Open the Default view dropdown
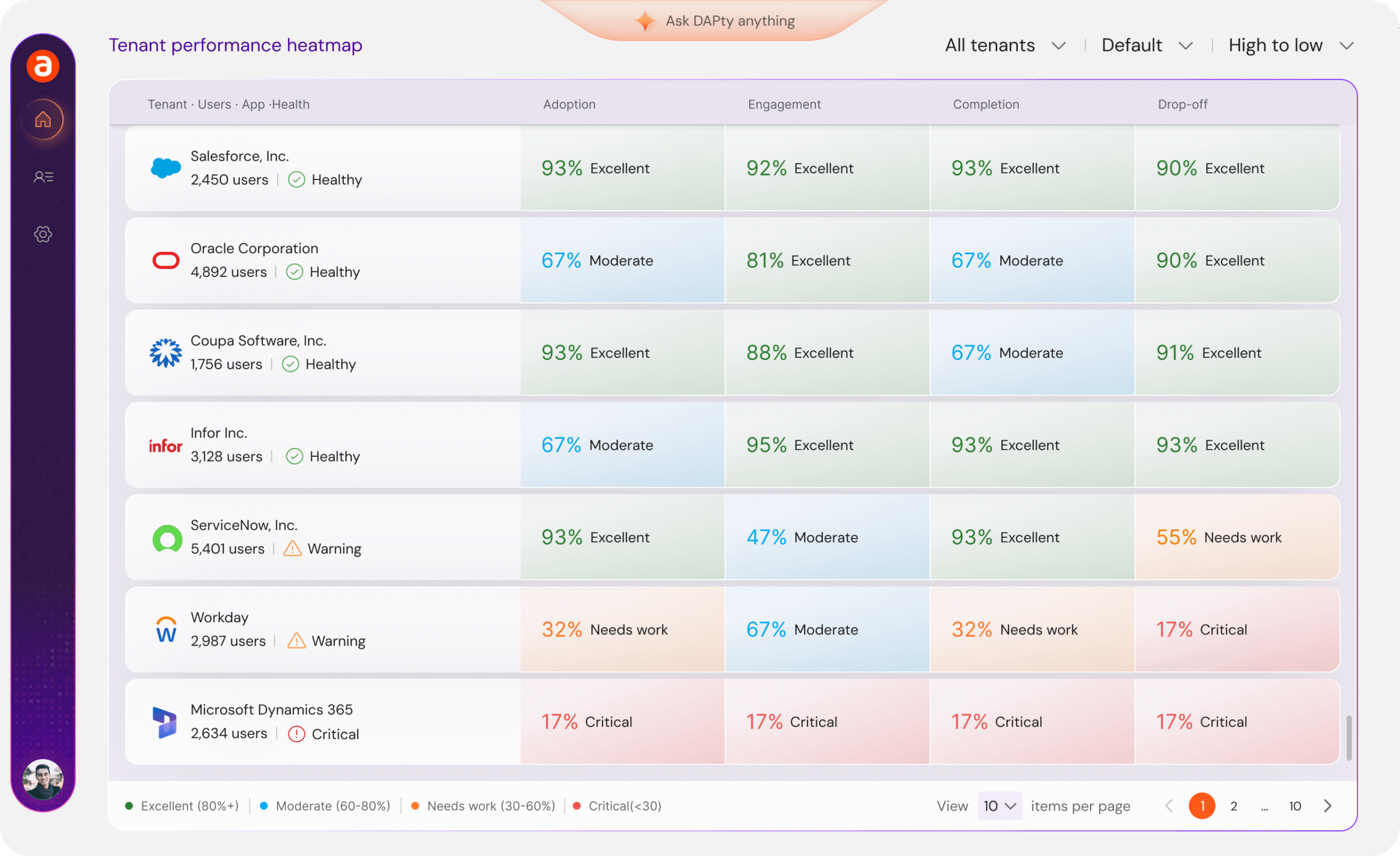This screenshot has width=1400, height=856. click(x=1146, y=45)
